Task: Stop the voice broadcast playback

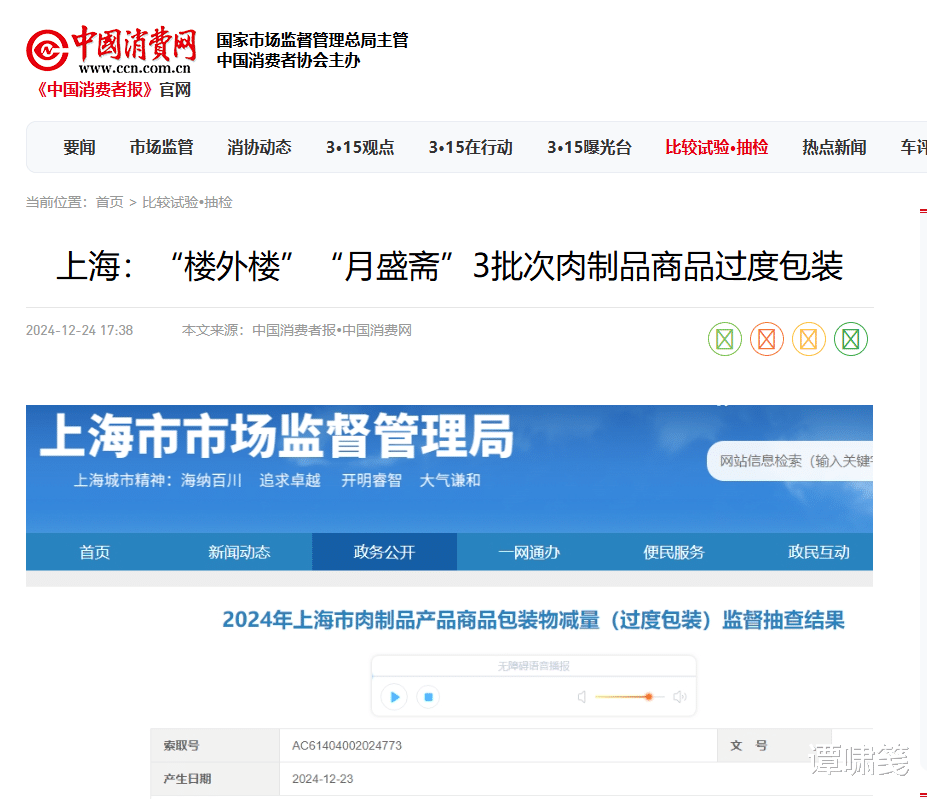Action: [x=429, y=697]
